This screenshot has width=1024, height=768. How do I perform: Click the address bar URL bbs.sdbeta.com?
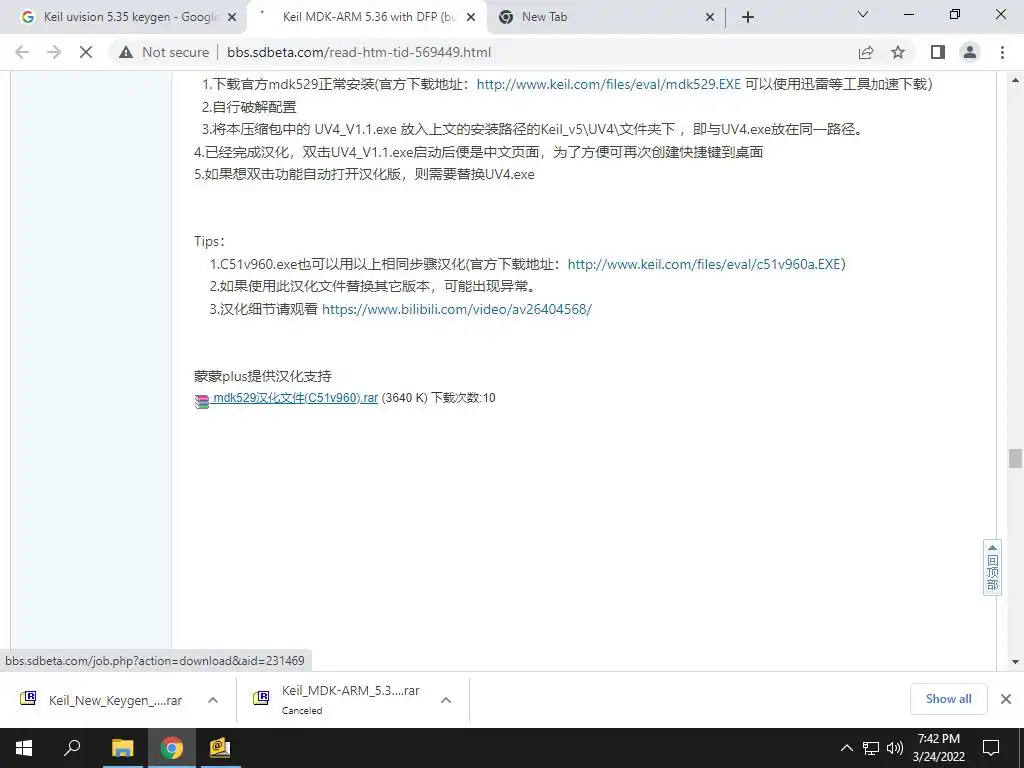point(359,52)
